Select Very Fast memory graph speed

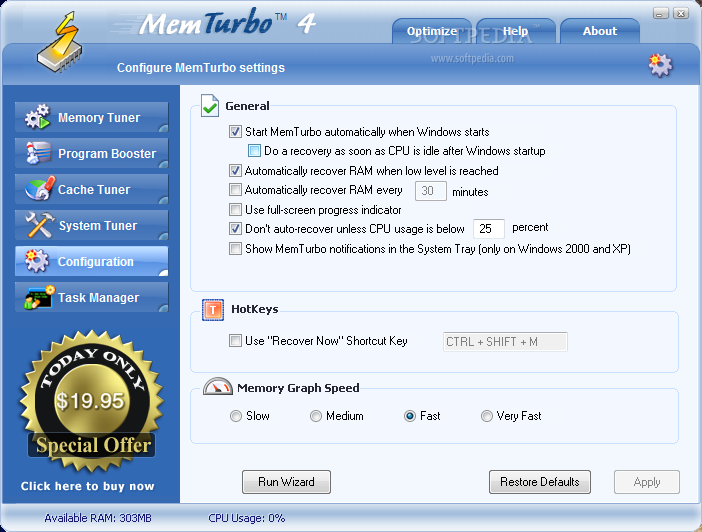point(487,416)
